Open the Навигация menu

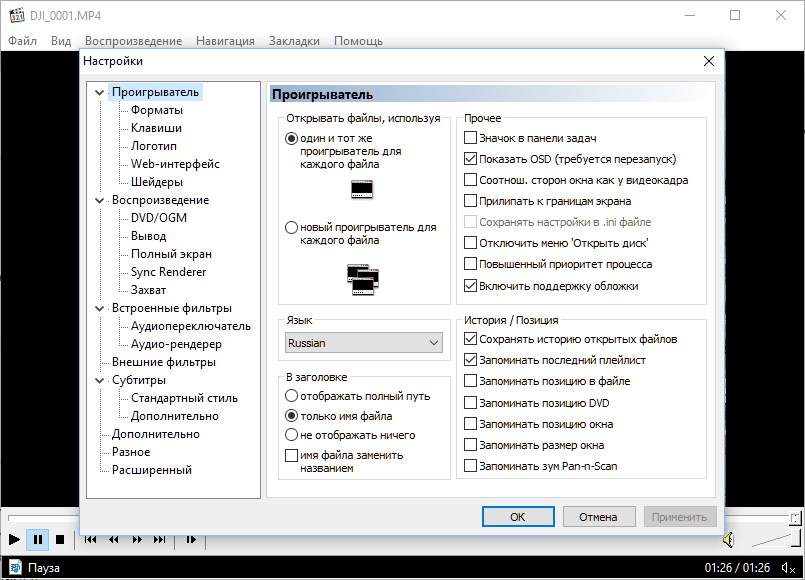pyautogui.click(x=225, y=41)
